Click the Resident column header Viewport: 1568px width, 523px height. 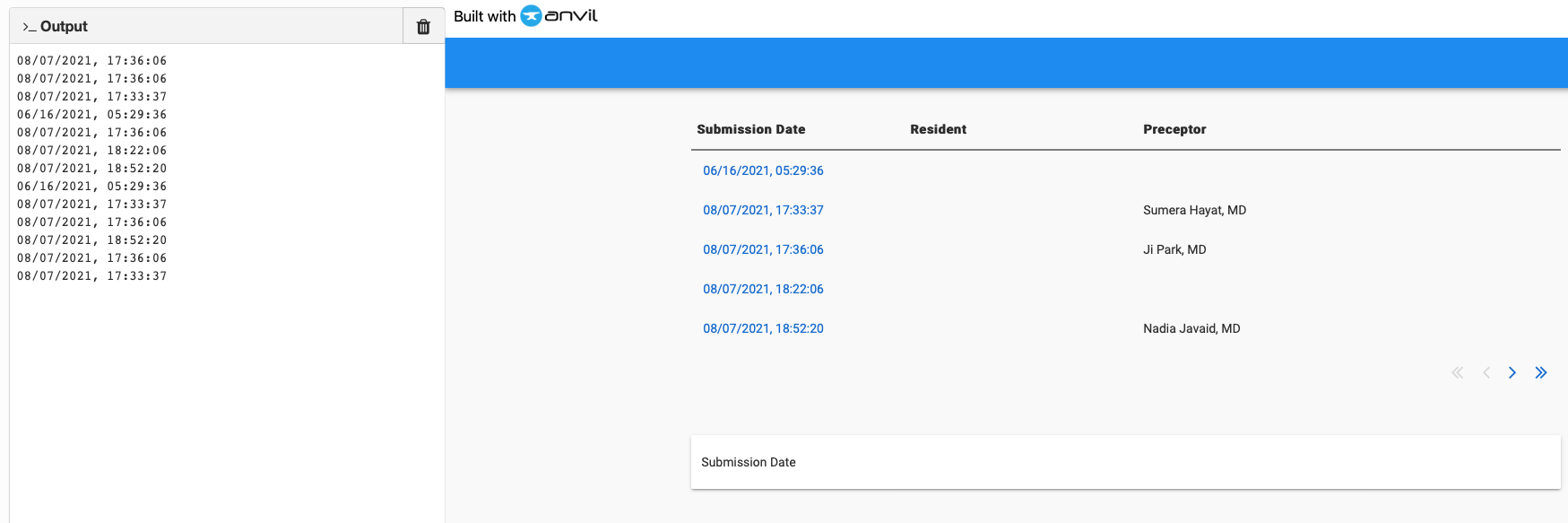pos(938,129)
